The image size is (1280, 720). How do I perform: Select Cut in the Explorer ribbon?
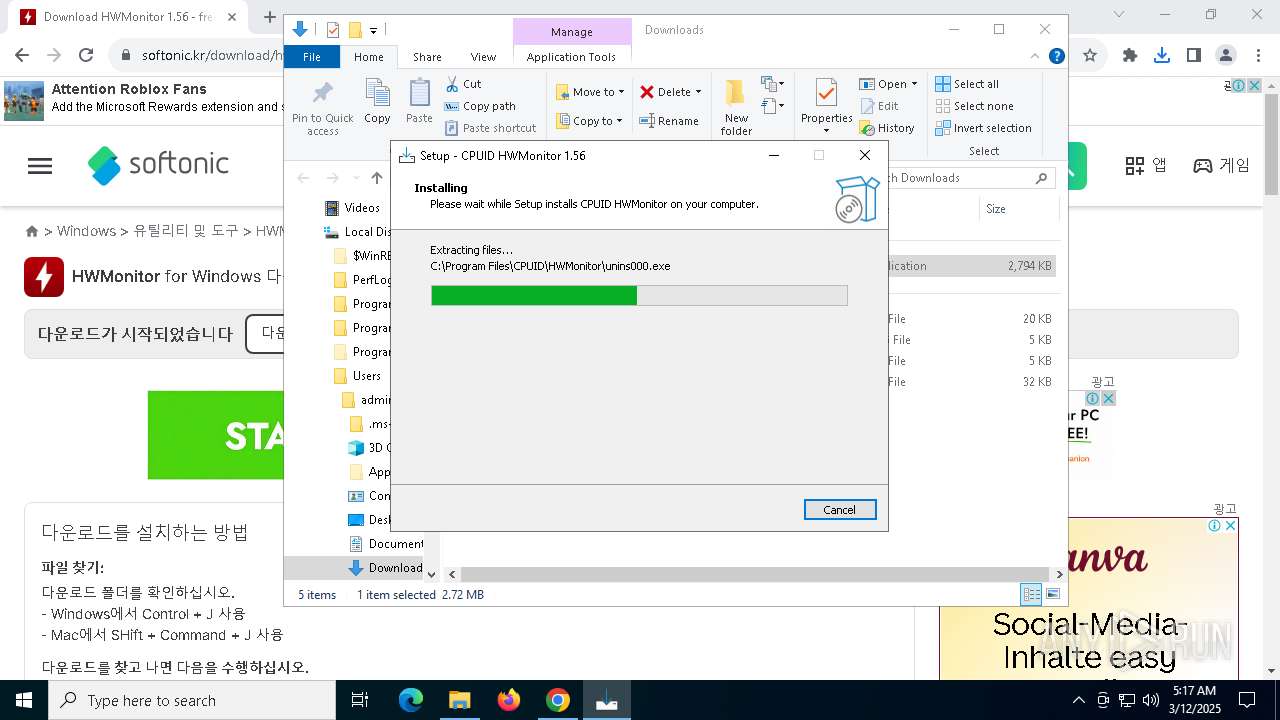(463, 84)
